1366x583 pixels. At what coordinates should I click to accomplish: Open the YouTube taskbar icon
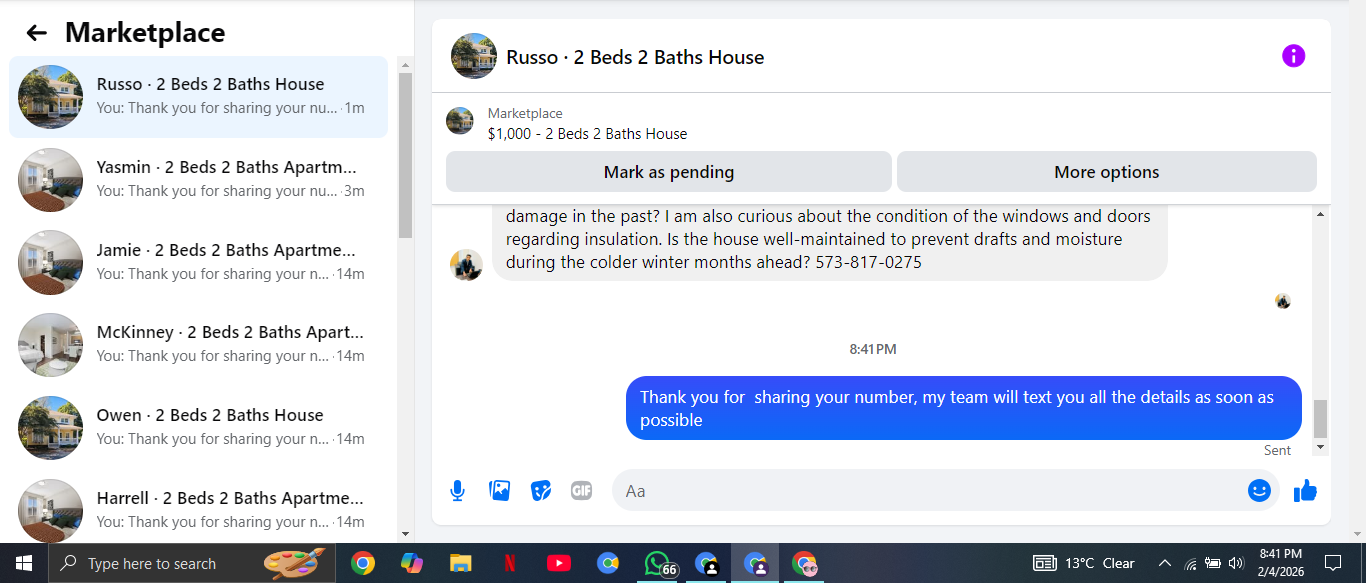tap(558, 563)
